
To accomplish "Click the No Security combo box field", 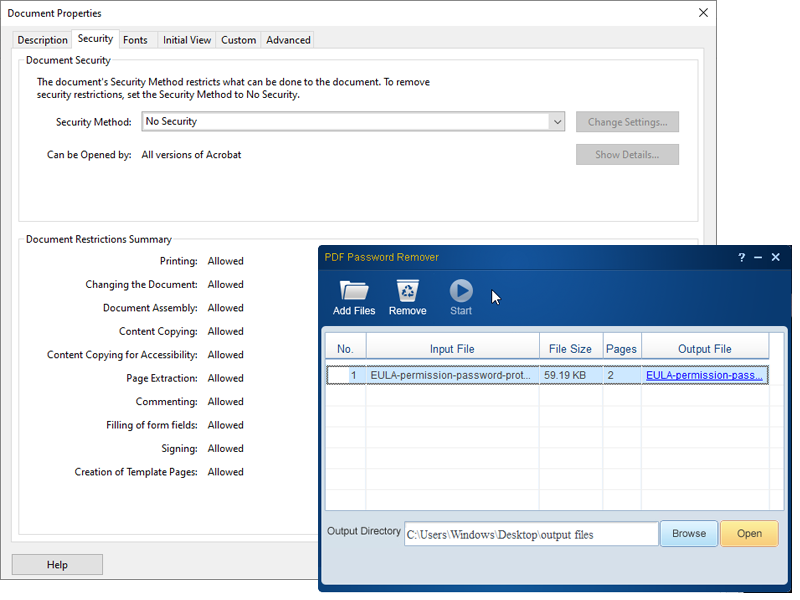I will coord(353,122).
